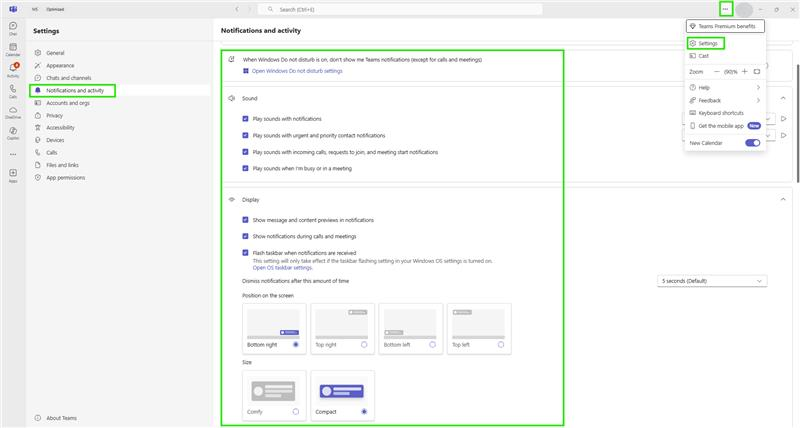800x428 pixels.
Task: Click the zoom out minus icon
Action: pyautogui.click(x=716, y=72)
